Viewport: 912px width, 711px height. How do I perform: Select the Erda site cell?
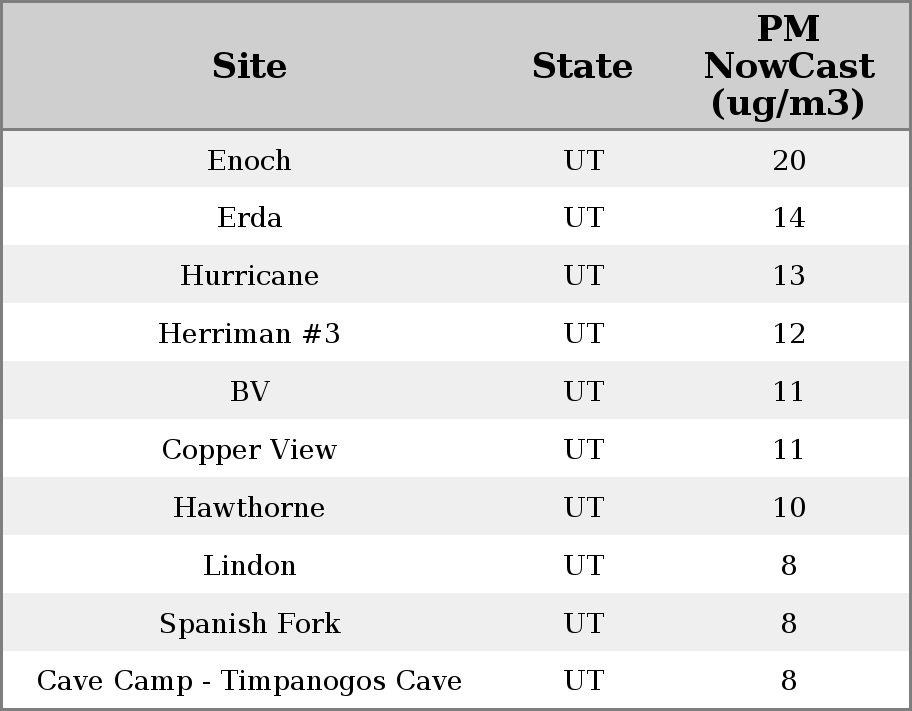(249, 218)
